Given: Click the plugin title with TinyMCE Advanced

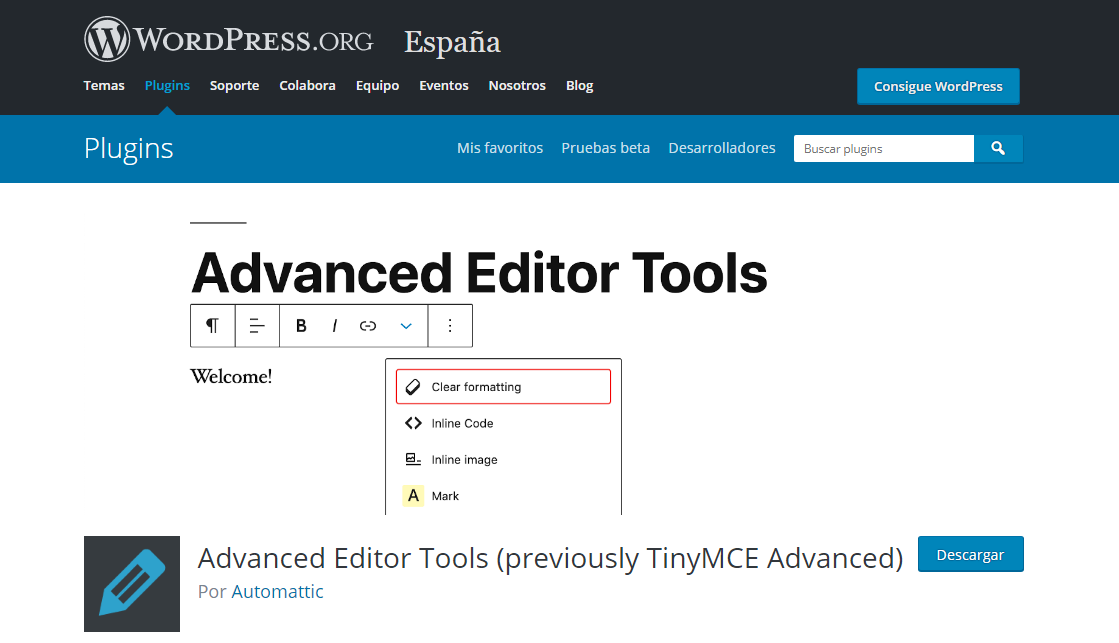Looking at the screenshot, I should coord(550,558).
